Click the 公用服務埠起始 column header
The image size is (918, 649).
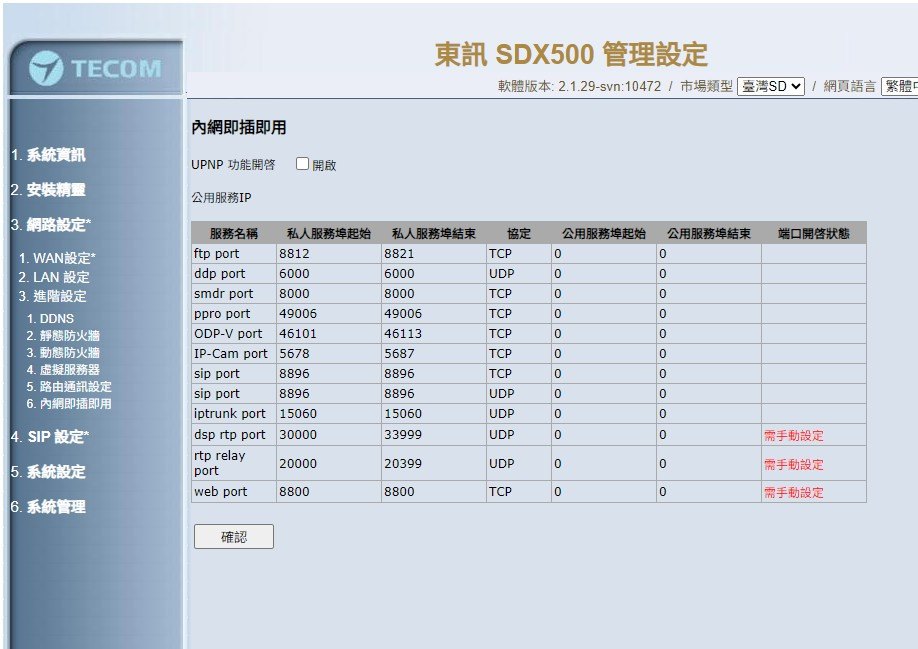tap(604, 233)
